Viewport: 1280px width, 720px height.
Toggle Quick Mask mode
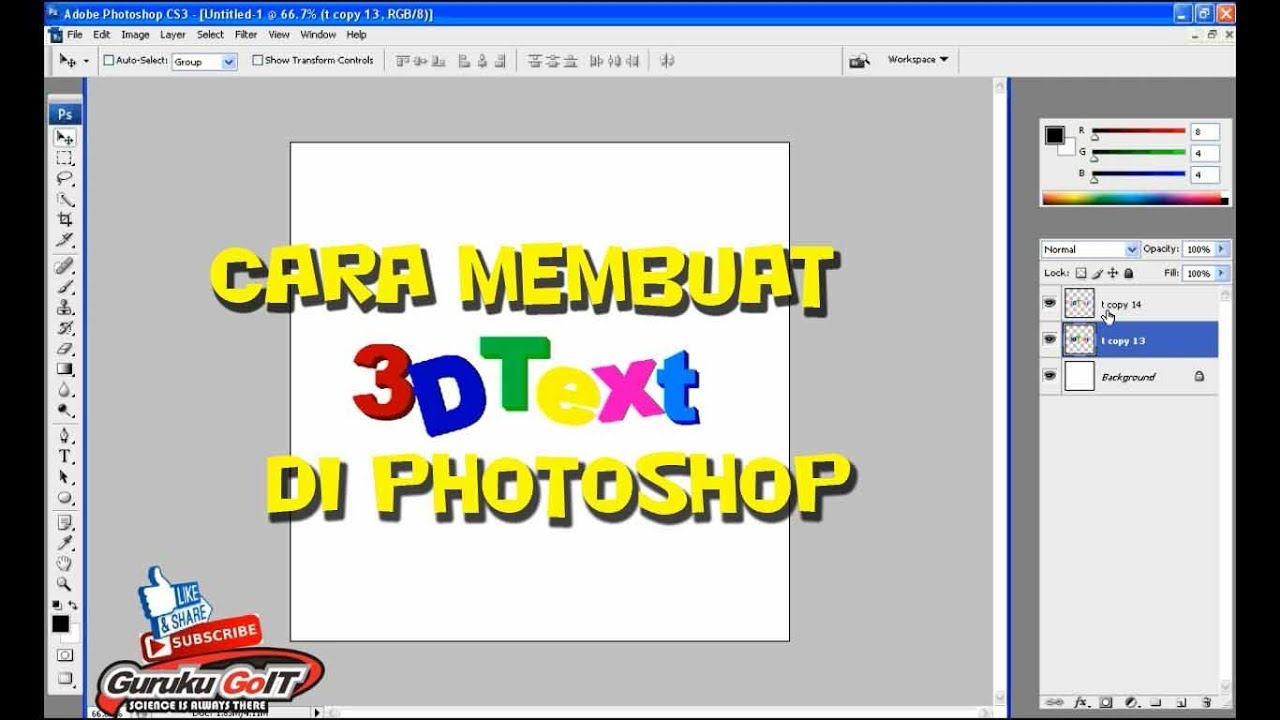(65, 656)
